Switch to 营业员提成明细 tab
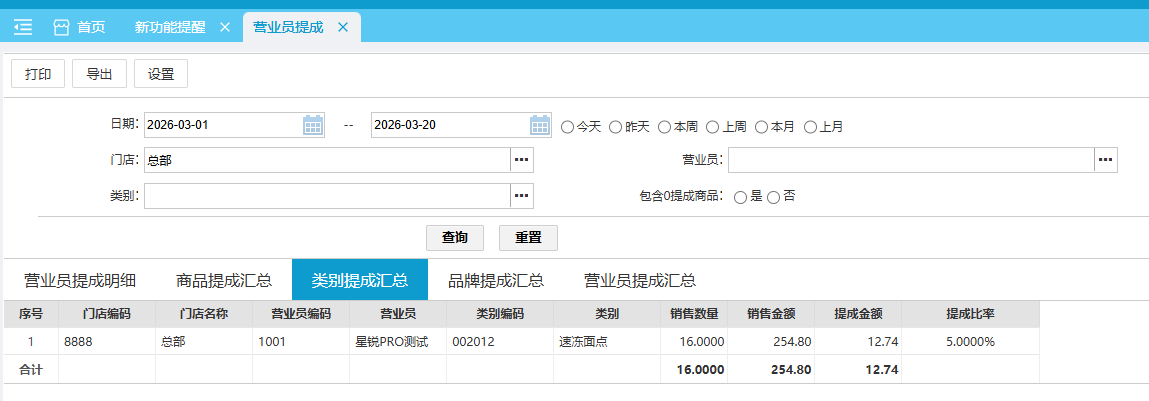Image resolution: width=1149 pixels, height=401 pixels. coord(80,280)
